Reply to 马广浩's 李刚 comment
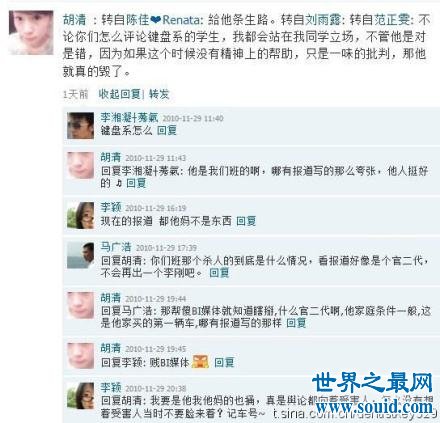The height and width of the screenshot is (423, 440). 219,273
